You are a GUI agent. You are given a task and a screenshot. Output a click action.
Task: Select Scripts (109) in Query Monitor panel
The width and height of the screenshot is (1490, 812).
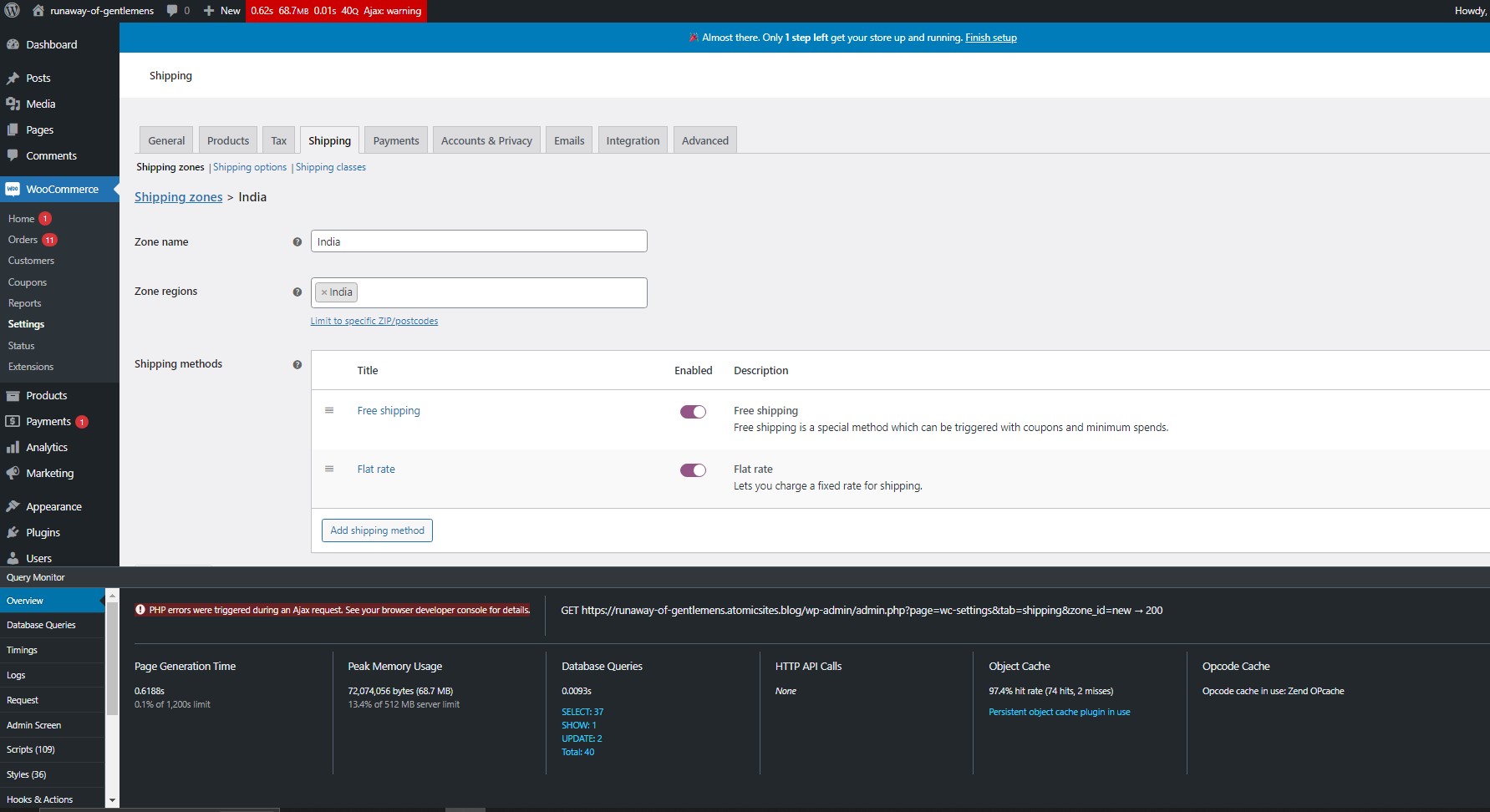(x=52, y=749)
